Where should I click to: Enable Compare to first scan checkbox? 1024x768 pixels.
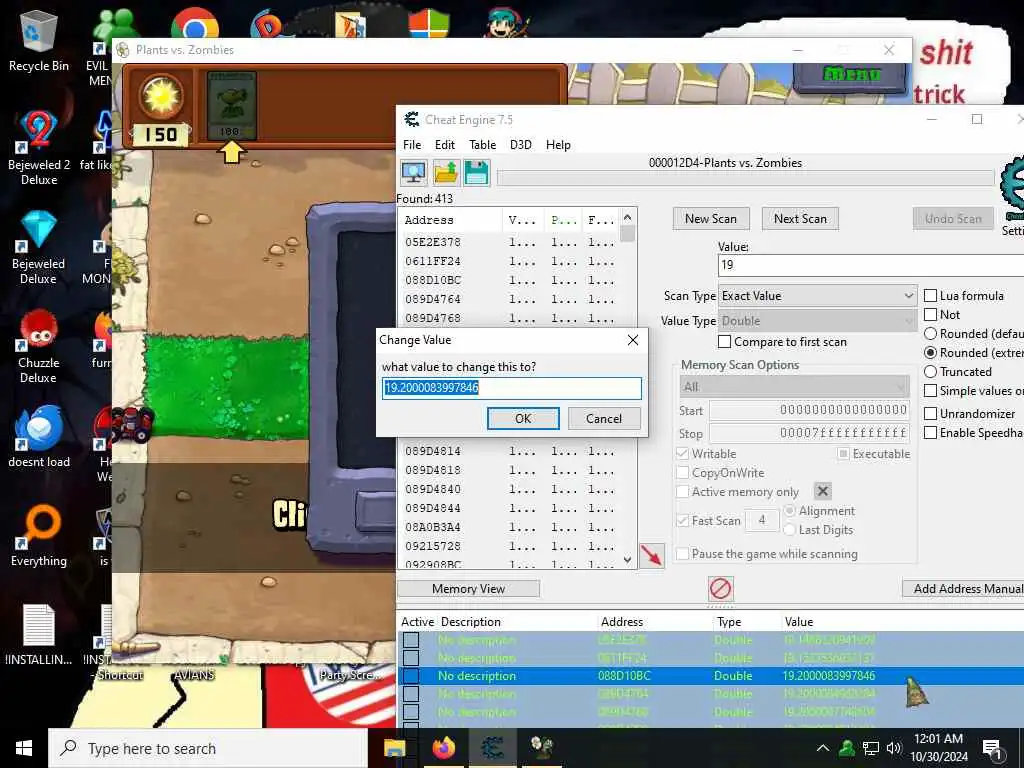pyautogui.click(x=724, y=342)
